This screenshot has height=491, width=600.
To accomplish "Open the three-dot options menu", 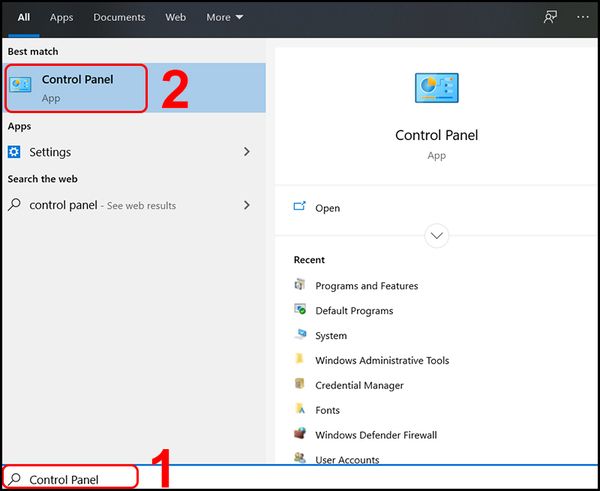I will click(583, 17).
